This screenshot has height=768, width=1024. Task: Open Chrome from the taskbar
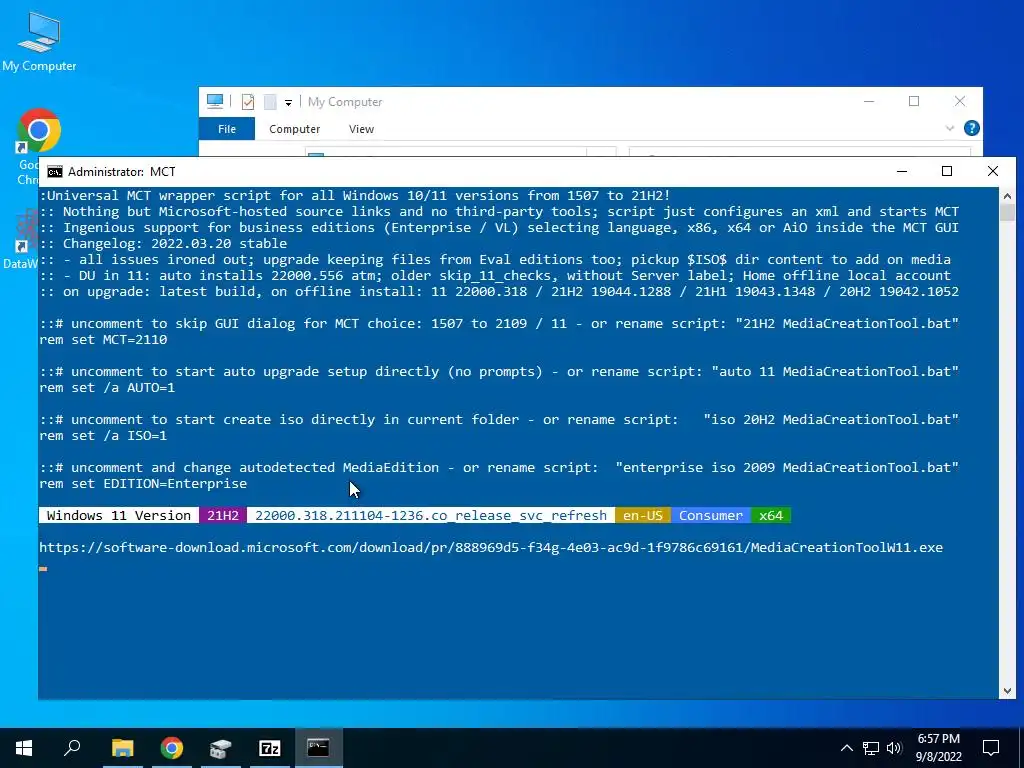[171, 748]
